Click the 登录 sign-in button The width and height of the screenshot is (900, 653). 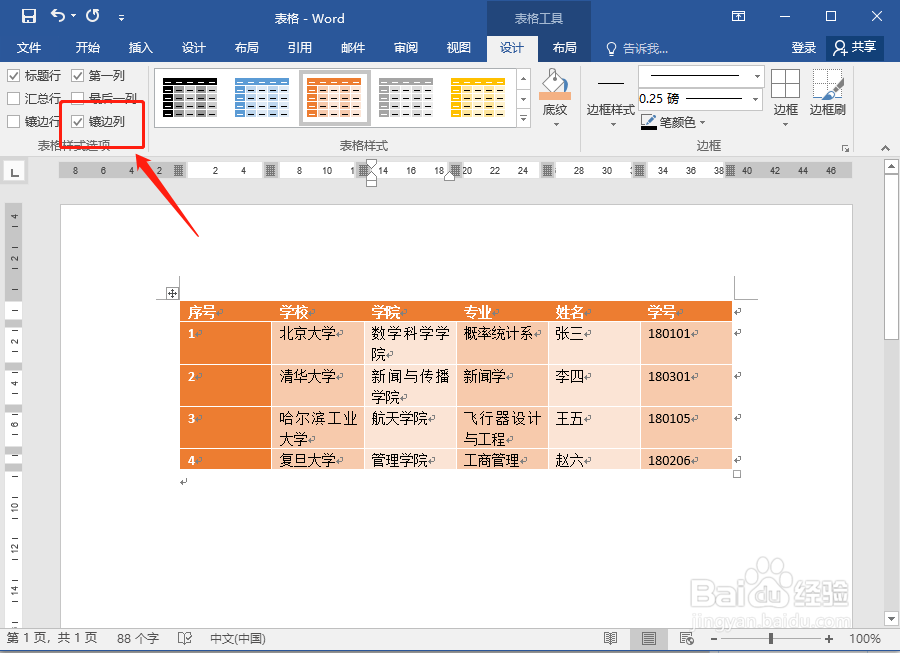[x=804, y=48]
